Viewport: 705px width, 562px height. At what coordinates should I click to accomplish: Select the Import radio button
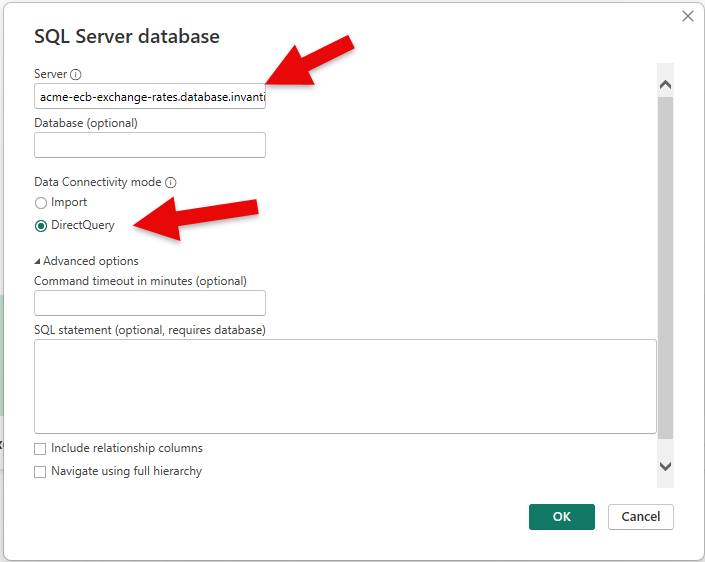pos(41,203)
